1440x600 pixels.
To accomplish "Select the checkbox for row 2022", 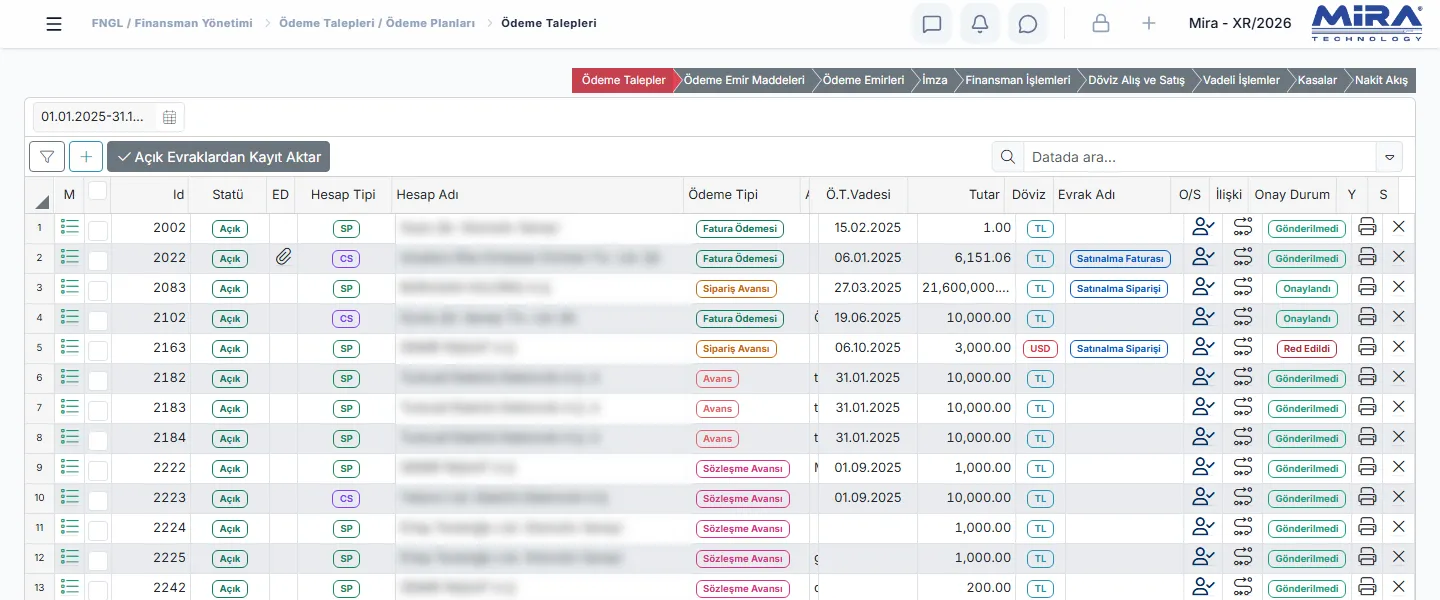I will (x=97, y=260).
